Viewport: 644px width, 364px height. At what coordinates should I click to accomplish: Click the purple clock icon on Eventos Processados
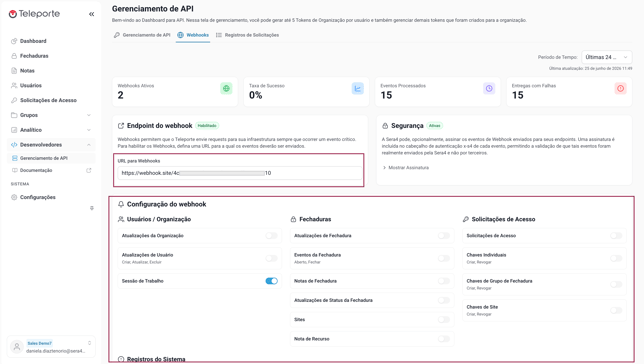(489, 88)
